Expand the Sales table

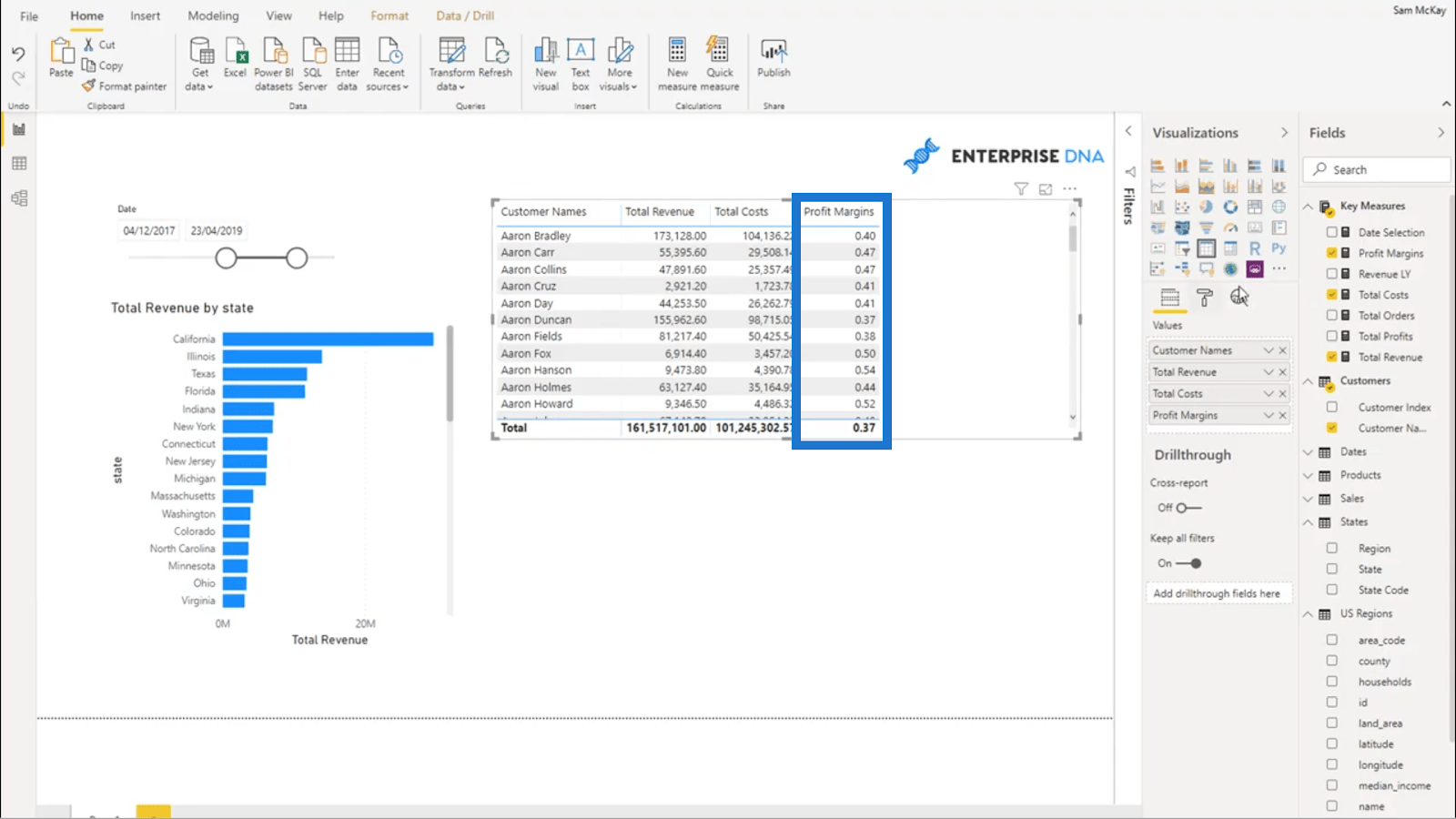click(x=1308, y=499)
